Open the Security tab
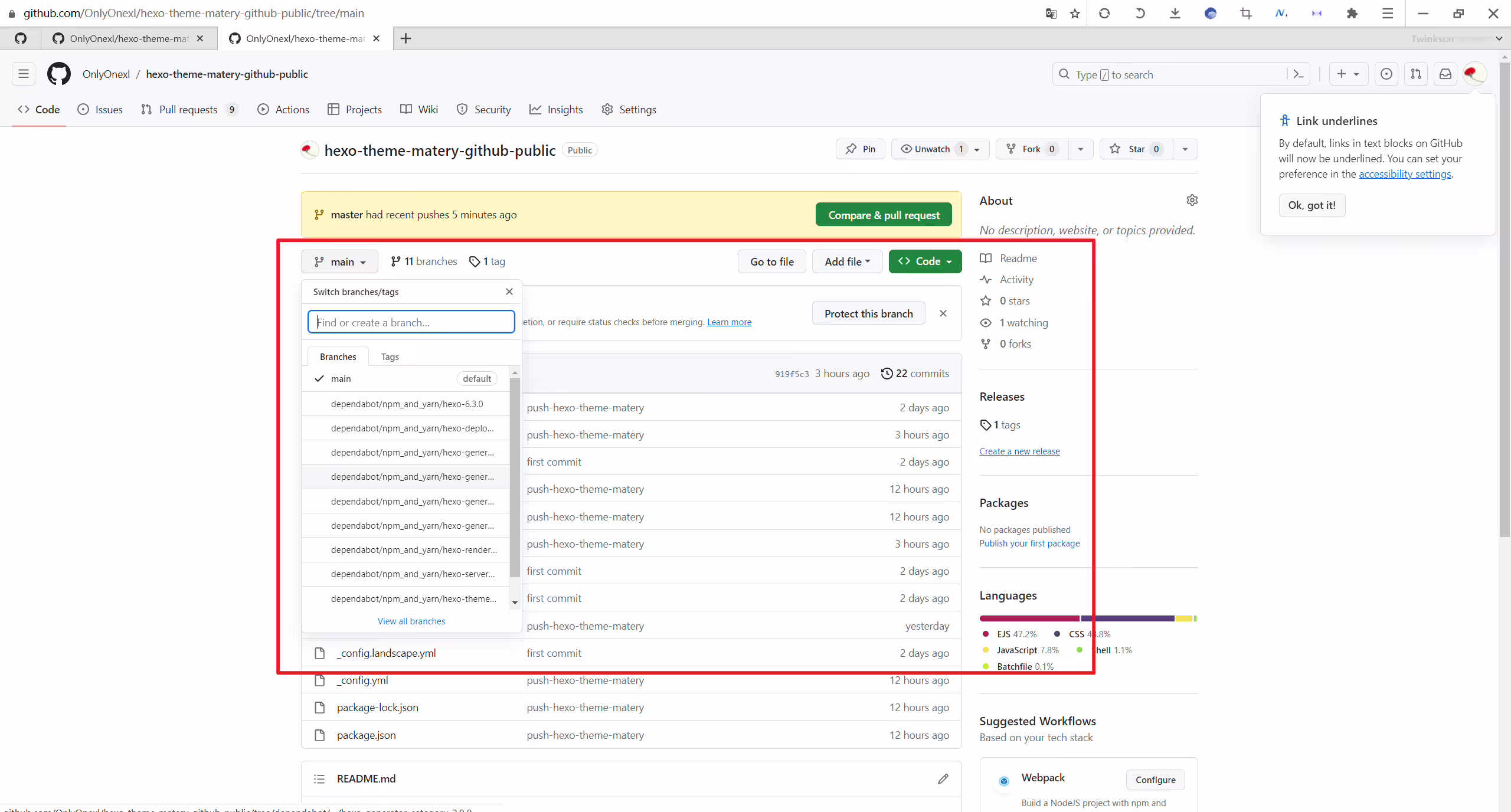Screen dimensions: 1511x812 pyautogui.click(x=483, y=109)
